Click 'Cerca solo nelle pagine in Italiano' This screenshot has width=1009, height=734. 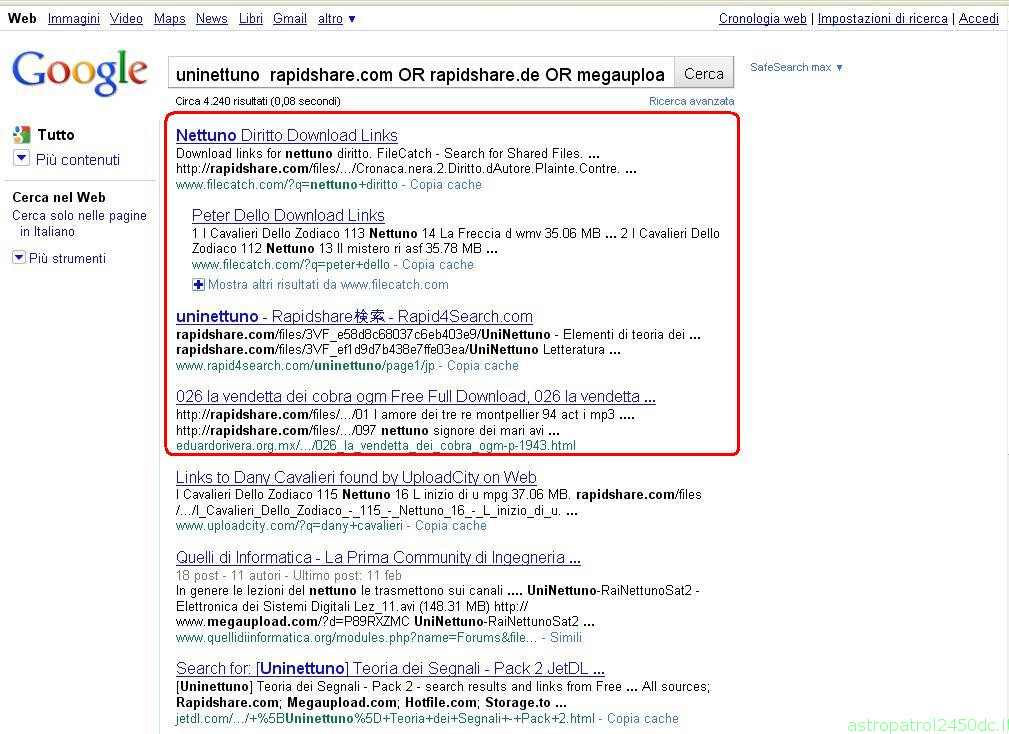point(79,223)
